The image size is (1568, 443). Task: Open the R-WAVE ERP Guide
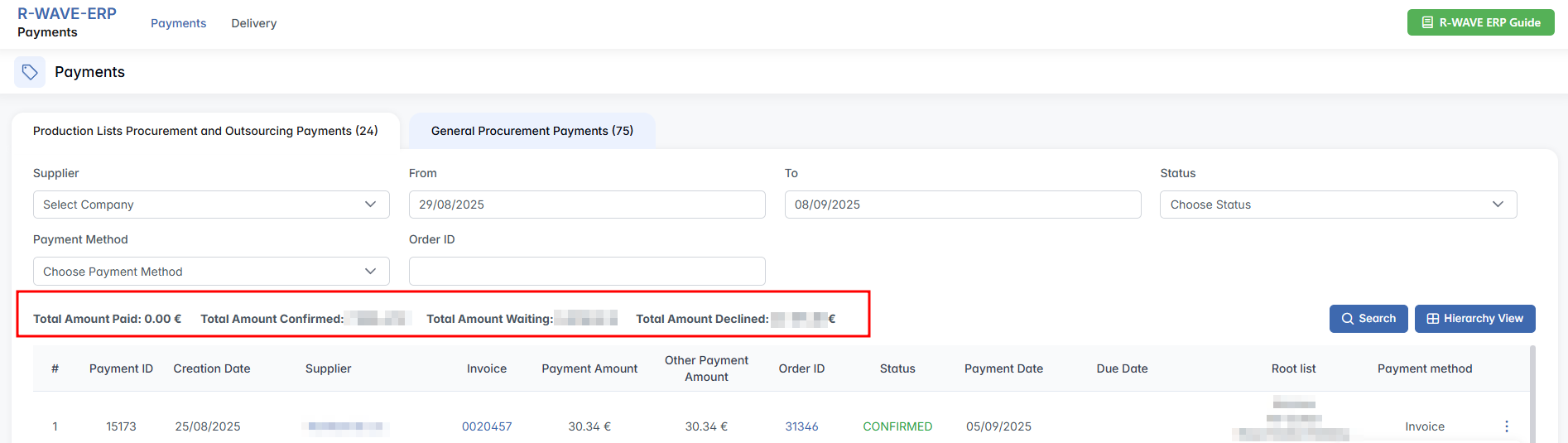[x=1480, y=22]
